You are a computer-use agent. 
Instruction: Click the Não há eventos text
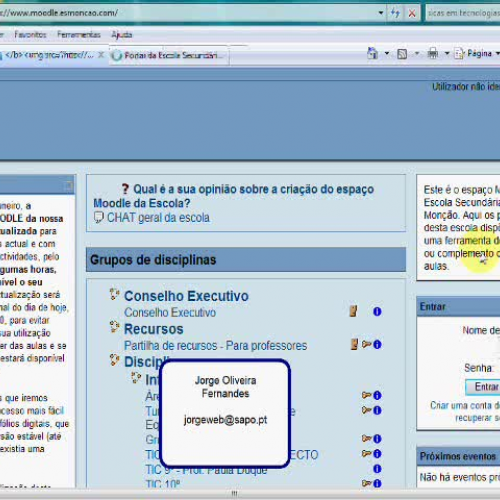click(460, 477)
